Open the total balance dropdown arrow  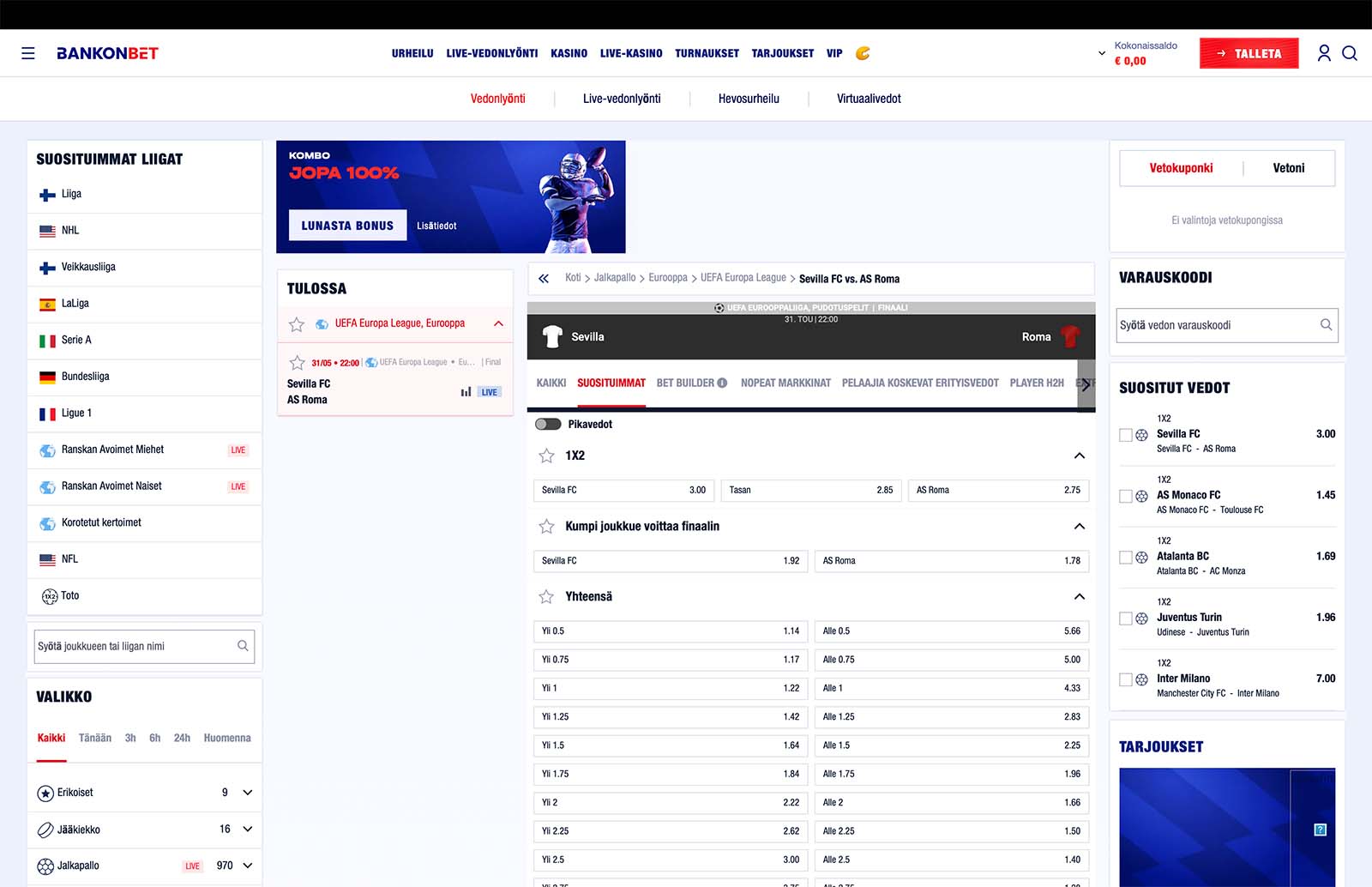click(x=1102, y=53)
